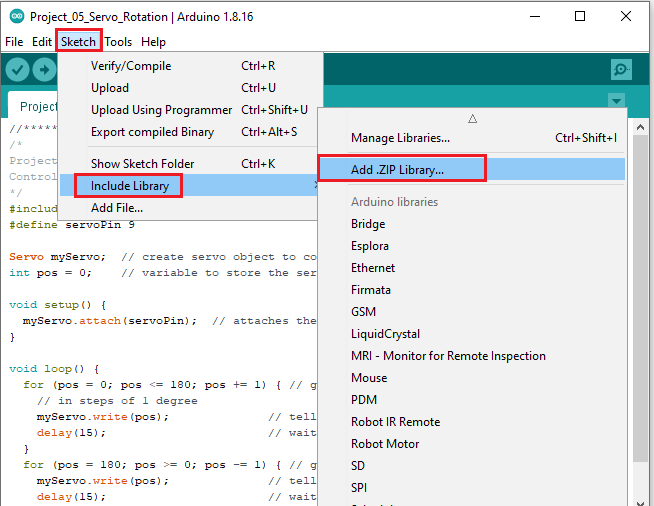Viewport: 654px width, 506px height.
Task: Include the Mouse library
Action: 472,378
